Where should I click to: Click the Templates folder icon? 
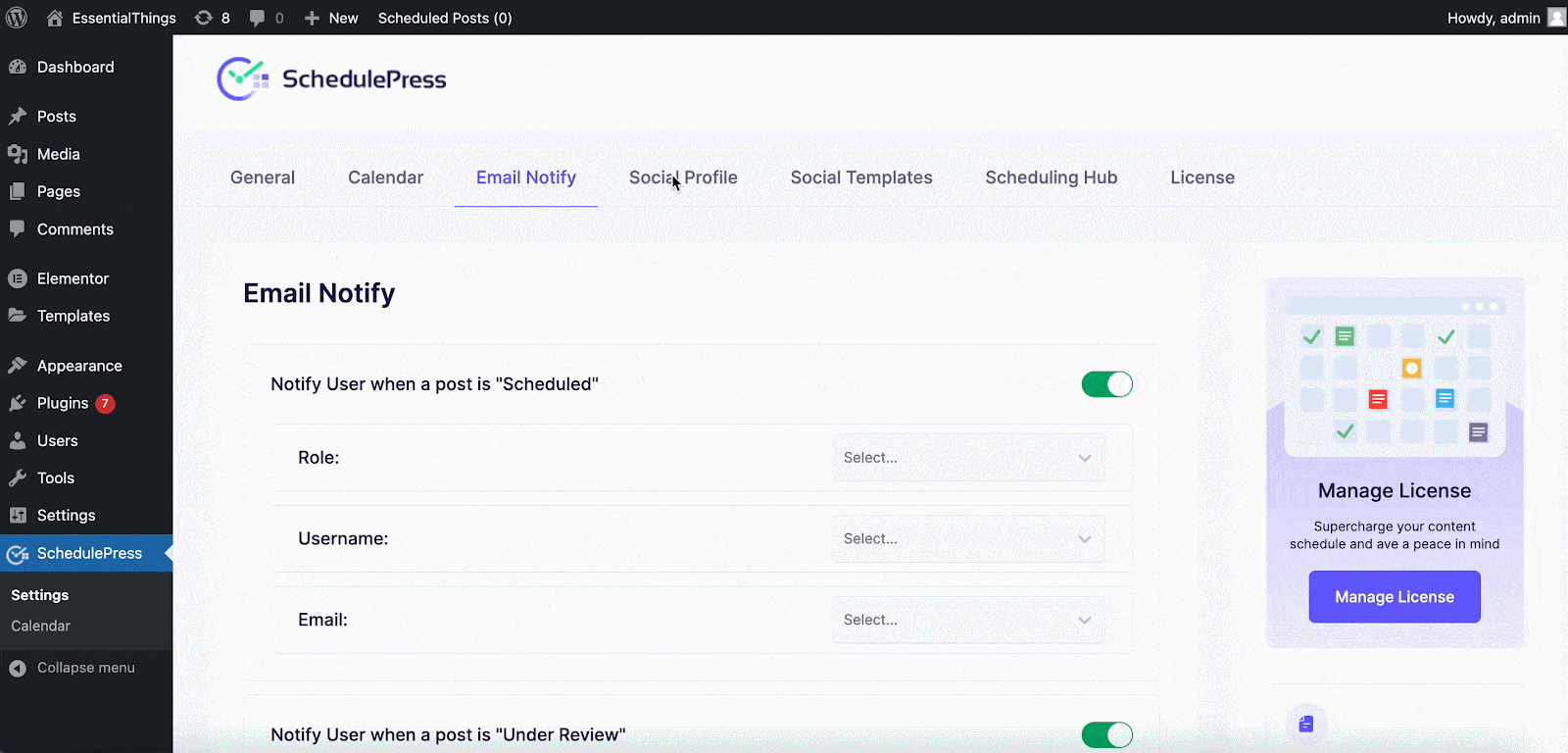pyautogui.click(x=18, y=316)
